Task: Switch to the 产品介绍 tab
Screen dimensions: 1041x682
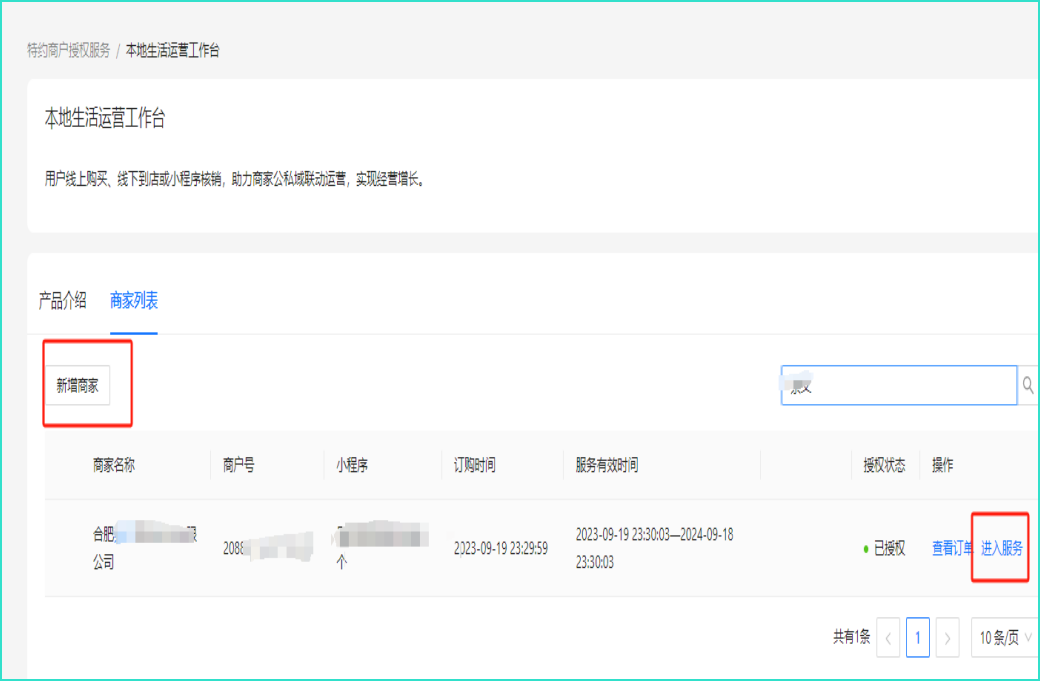Action: point(62,300)
